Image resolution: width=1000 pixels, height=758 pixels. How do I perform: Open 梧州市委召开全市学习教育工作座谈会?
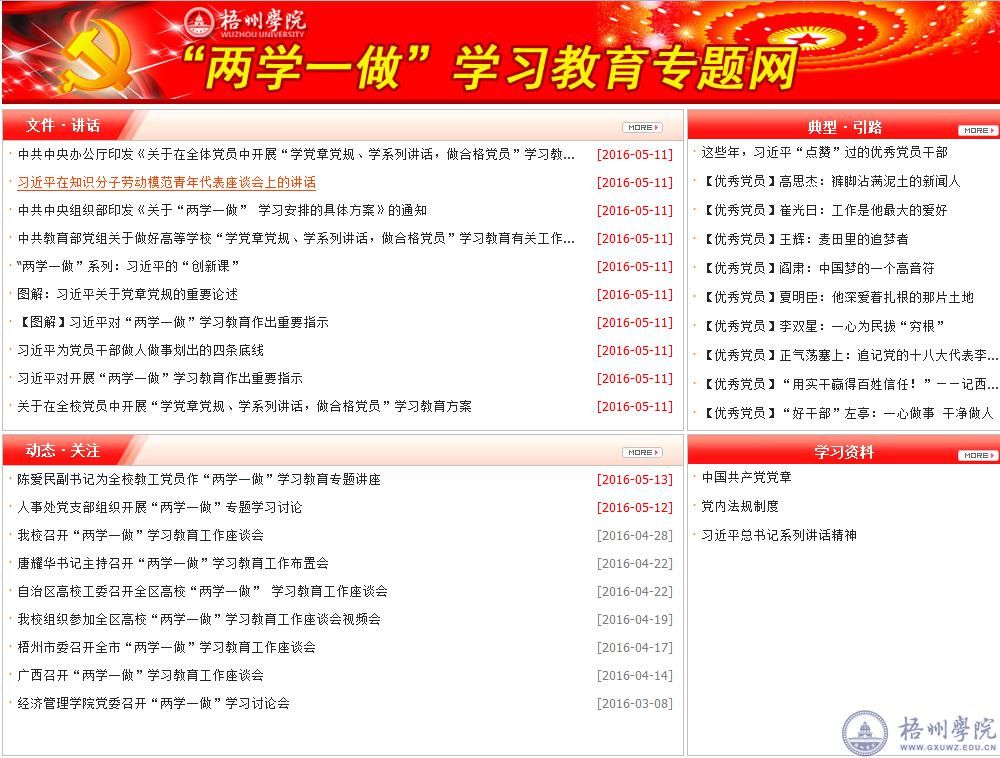click(166, 648)
